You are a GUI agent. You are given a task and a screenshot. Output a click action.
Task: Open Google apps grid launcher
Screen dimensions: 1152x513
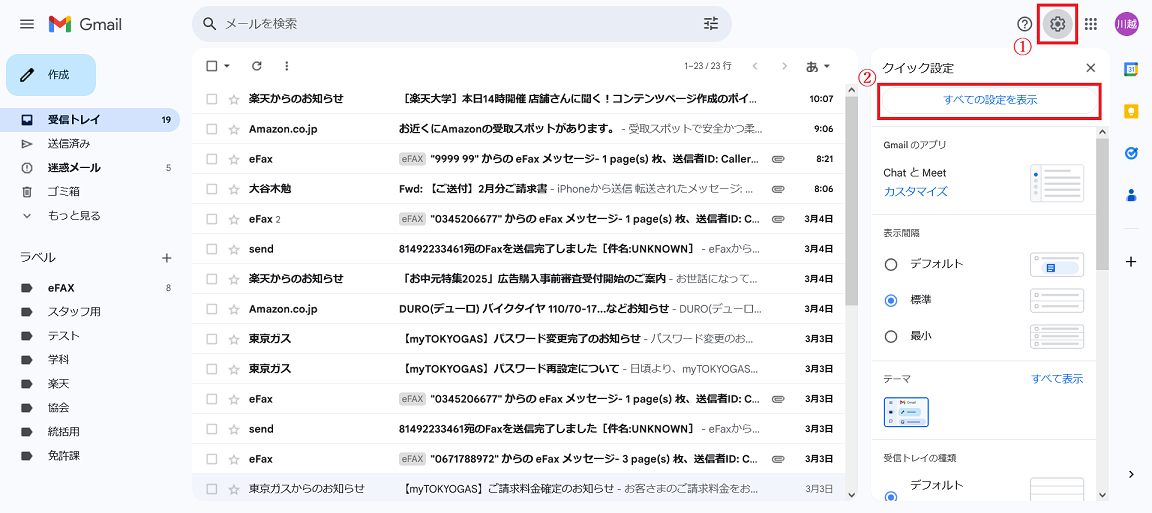tap(1091, 24)
